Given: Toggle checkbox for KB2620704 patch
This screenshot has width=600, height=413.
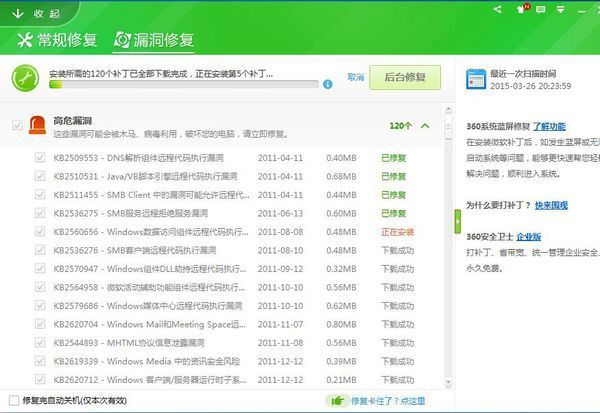Looking at the screenshot, I should pyautogui.click(x=40, y=324).
